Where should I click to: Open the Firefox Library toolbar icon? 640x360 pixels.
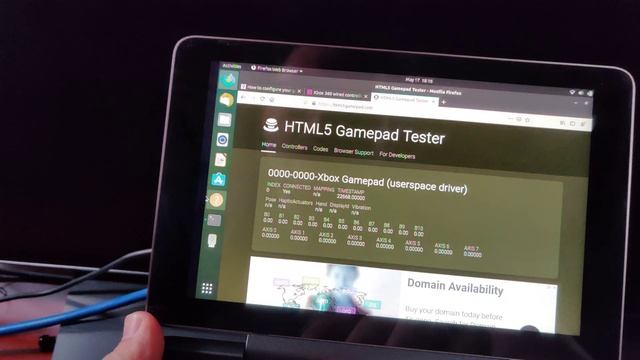(562, 122)
